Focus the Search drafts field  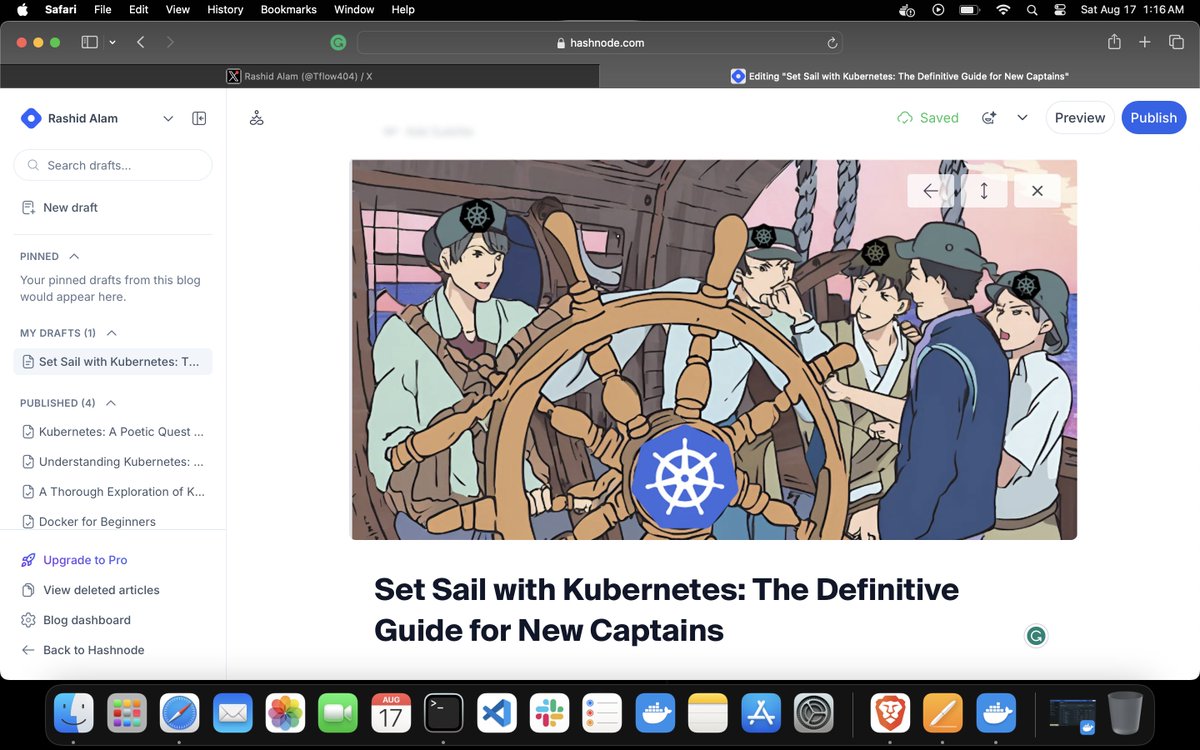[113, 165]
